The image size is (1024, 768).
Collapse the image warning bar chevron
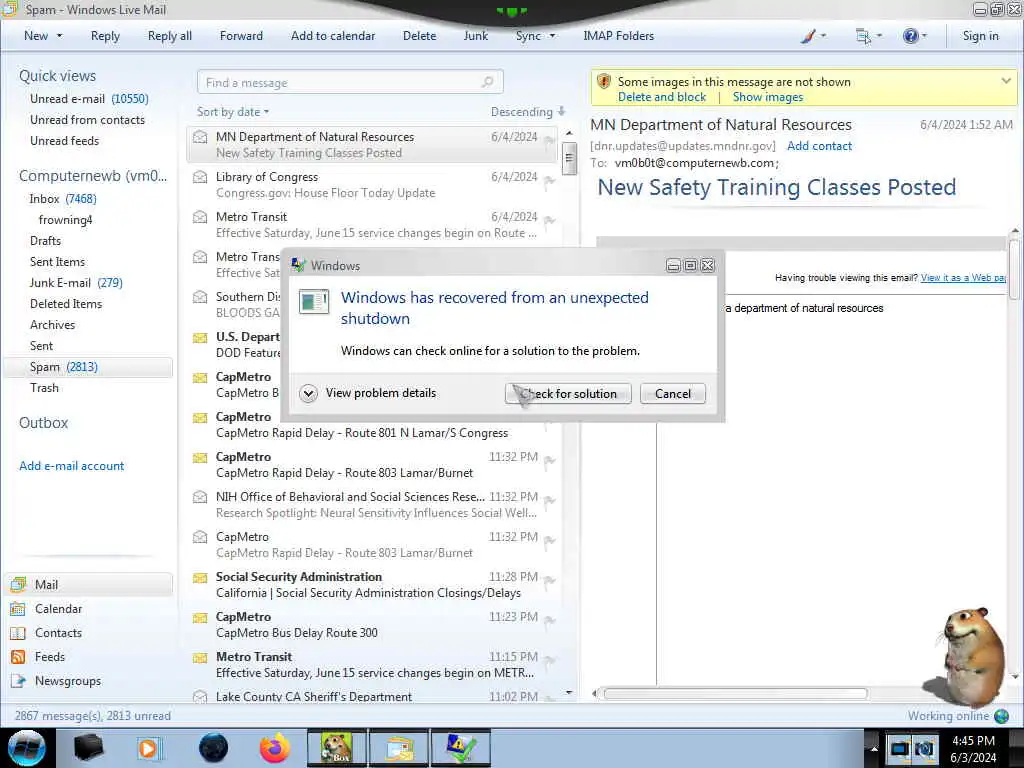[x=1006, y=82]
